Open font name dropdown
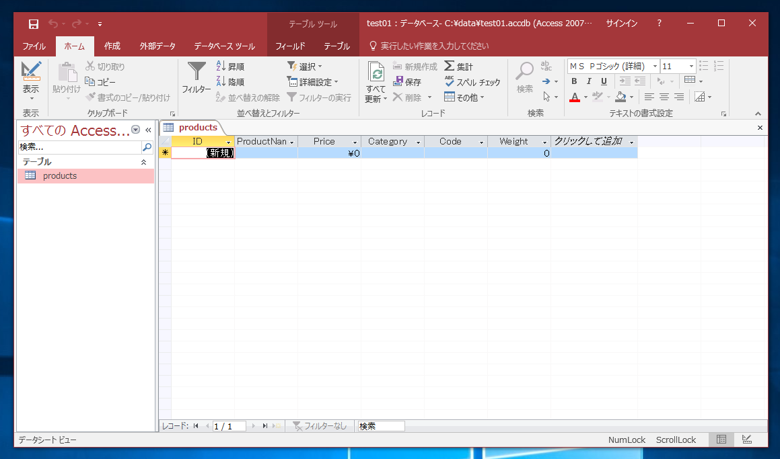The width and height of the screenshot is (780, 459). pos(655,66)
